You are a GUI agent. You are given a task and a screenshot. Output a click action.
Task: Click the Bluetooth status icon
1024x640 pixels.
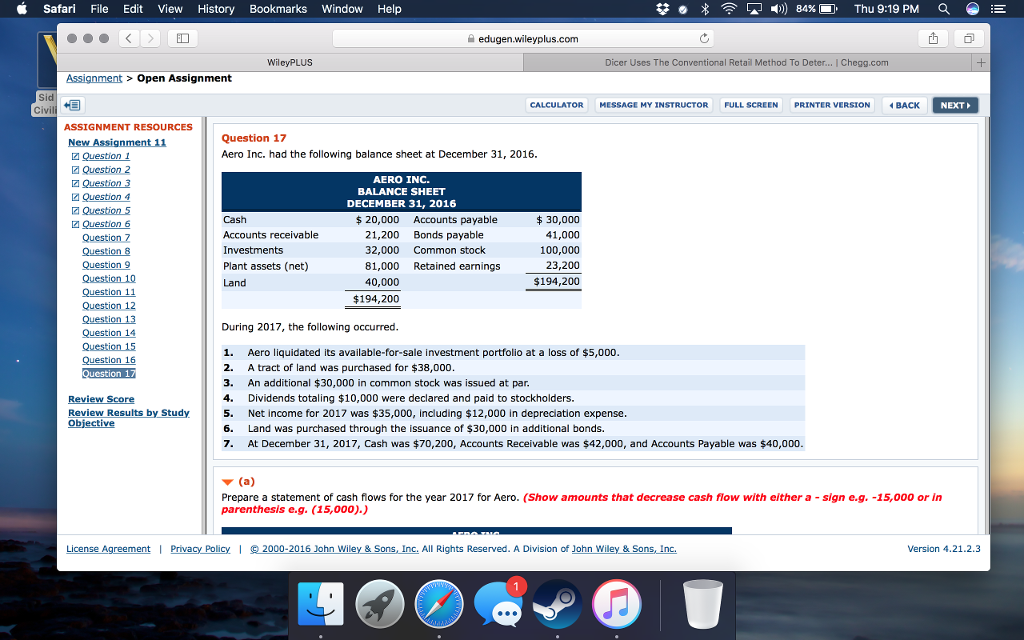[705, 8]
